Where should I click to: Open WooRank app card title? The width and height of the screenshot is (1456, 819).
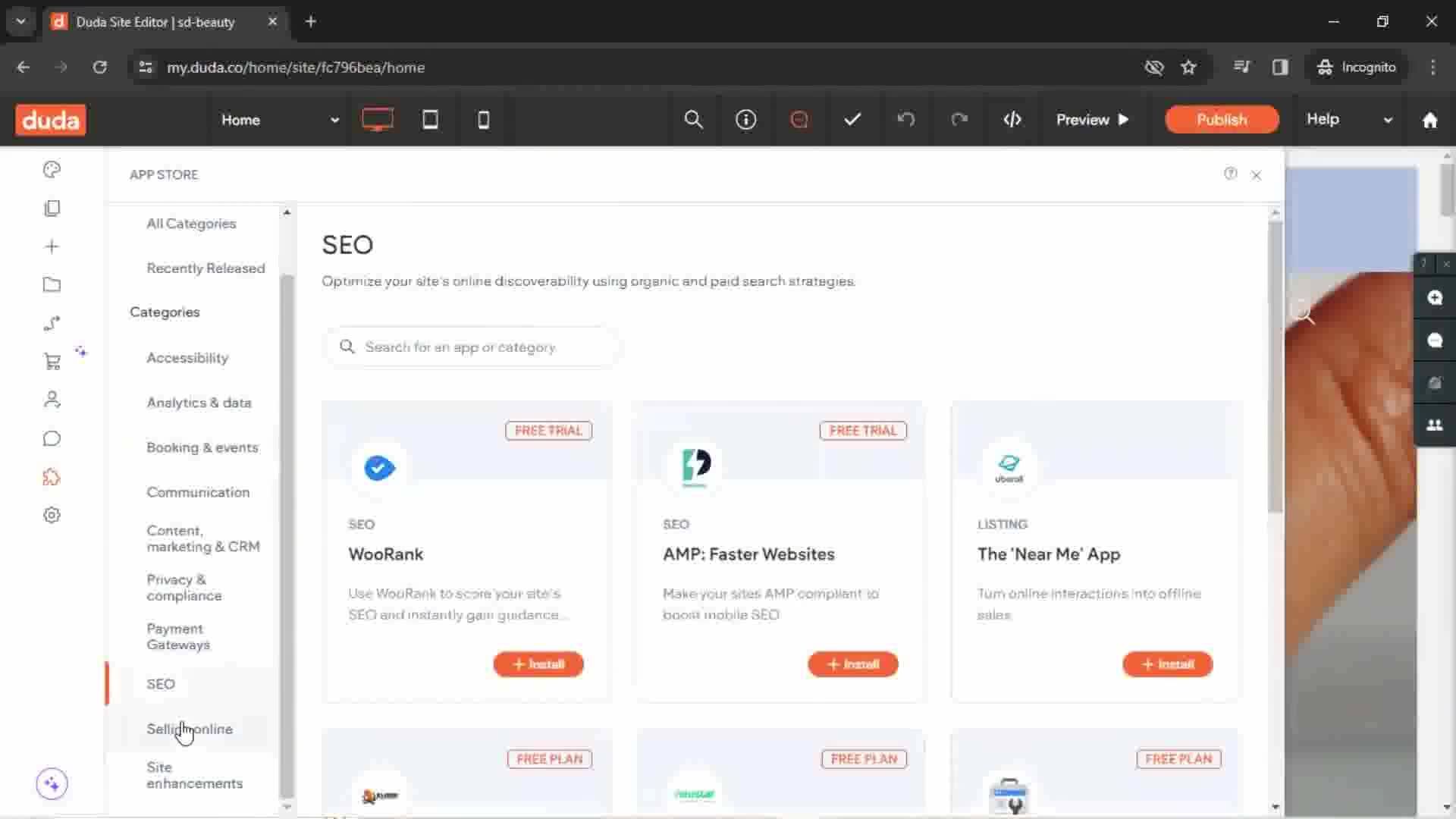tap(386, 554)
